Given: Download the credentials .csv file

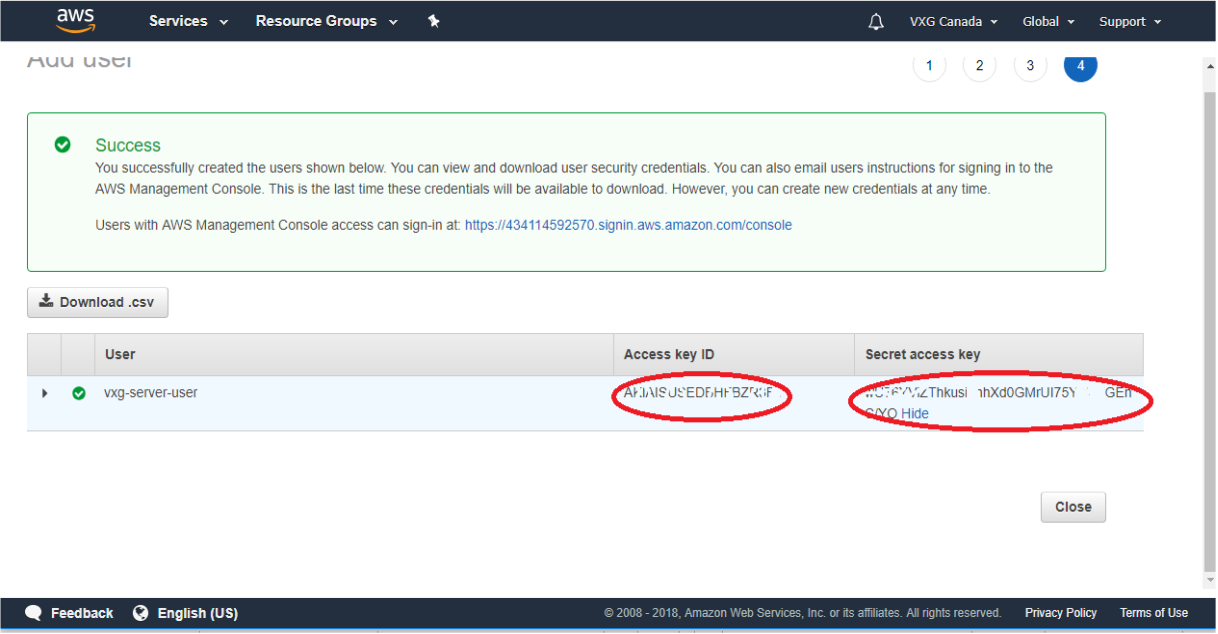Looking at the screenshot, I should [x=98, y=302].
